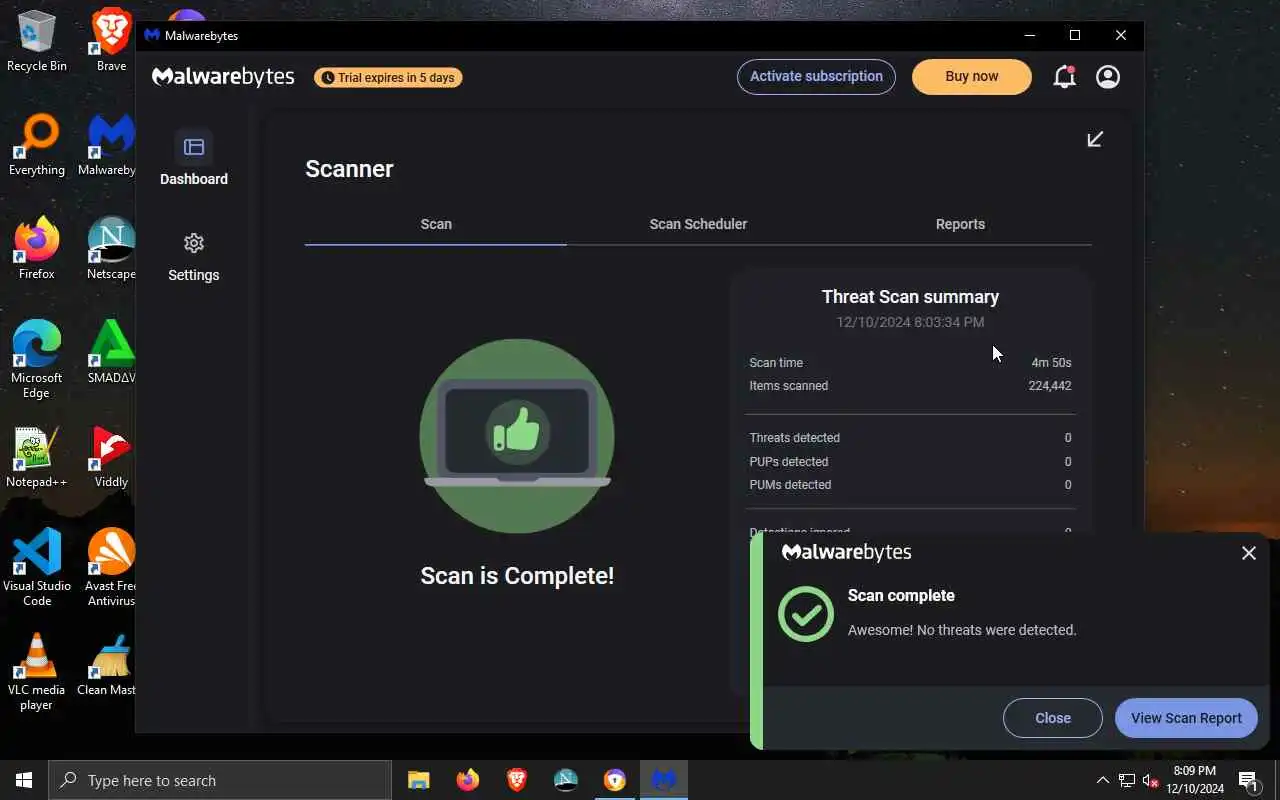Click the PUPs detected row
This screenshot has height=800, width=1280.
click(910, 462)
